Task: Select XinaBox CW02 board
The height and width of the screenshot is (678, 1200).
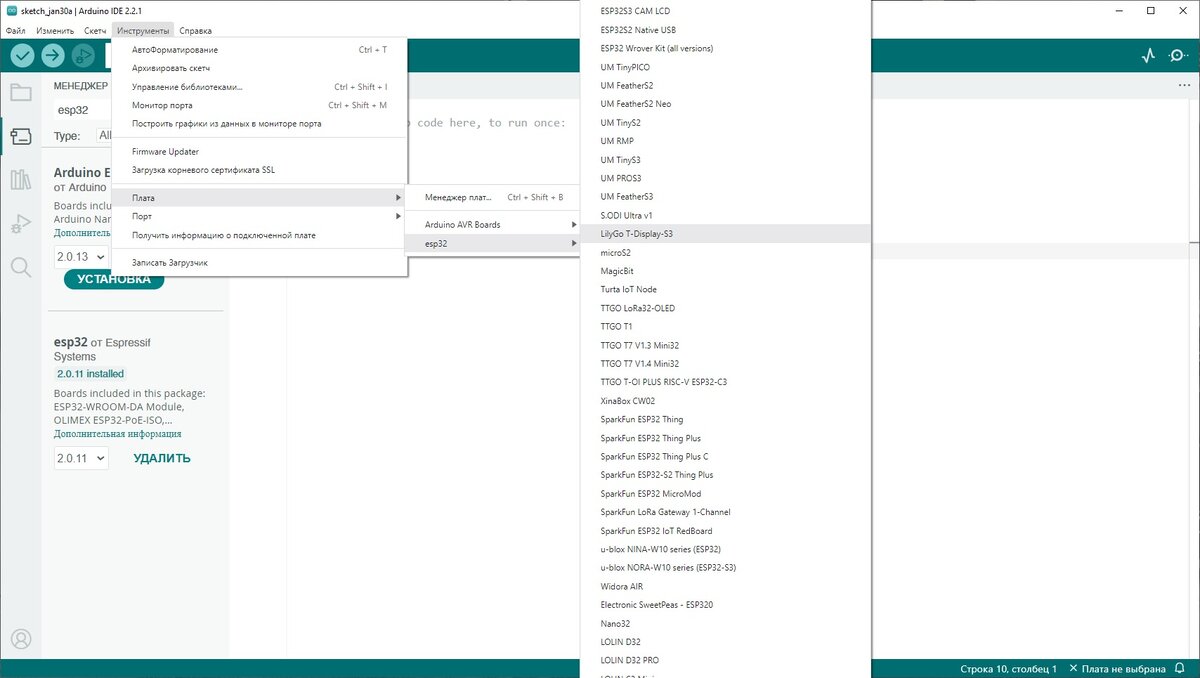Action: 725,400
